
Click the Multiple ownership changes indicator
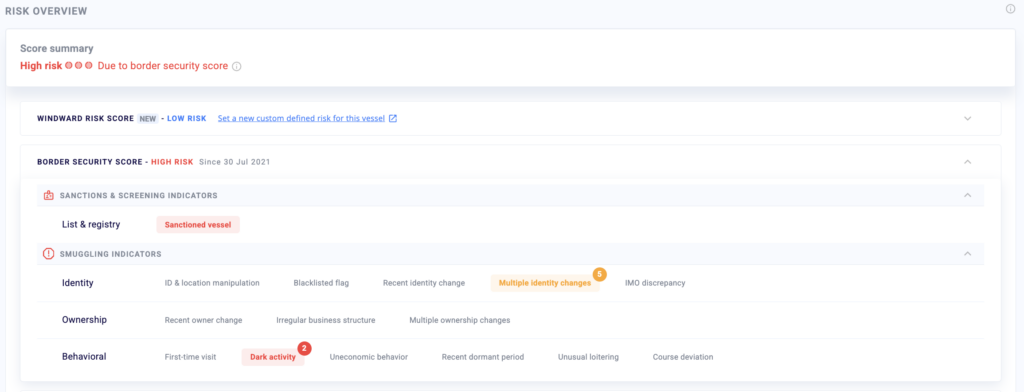[460, 320]
